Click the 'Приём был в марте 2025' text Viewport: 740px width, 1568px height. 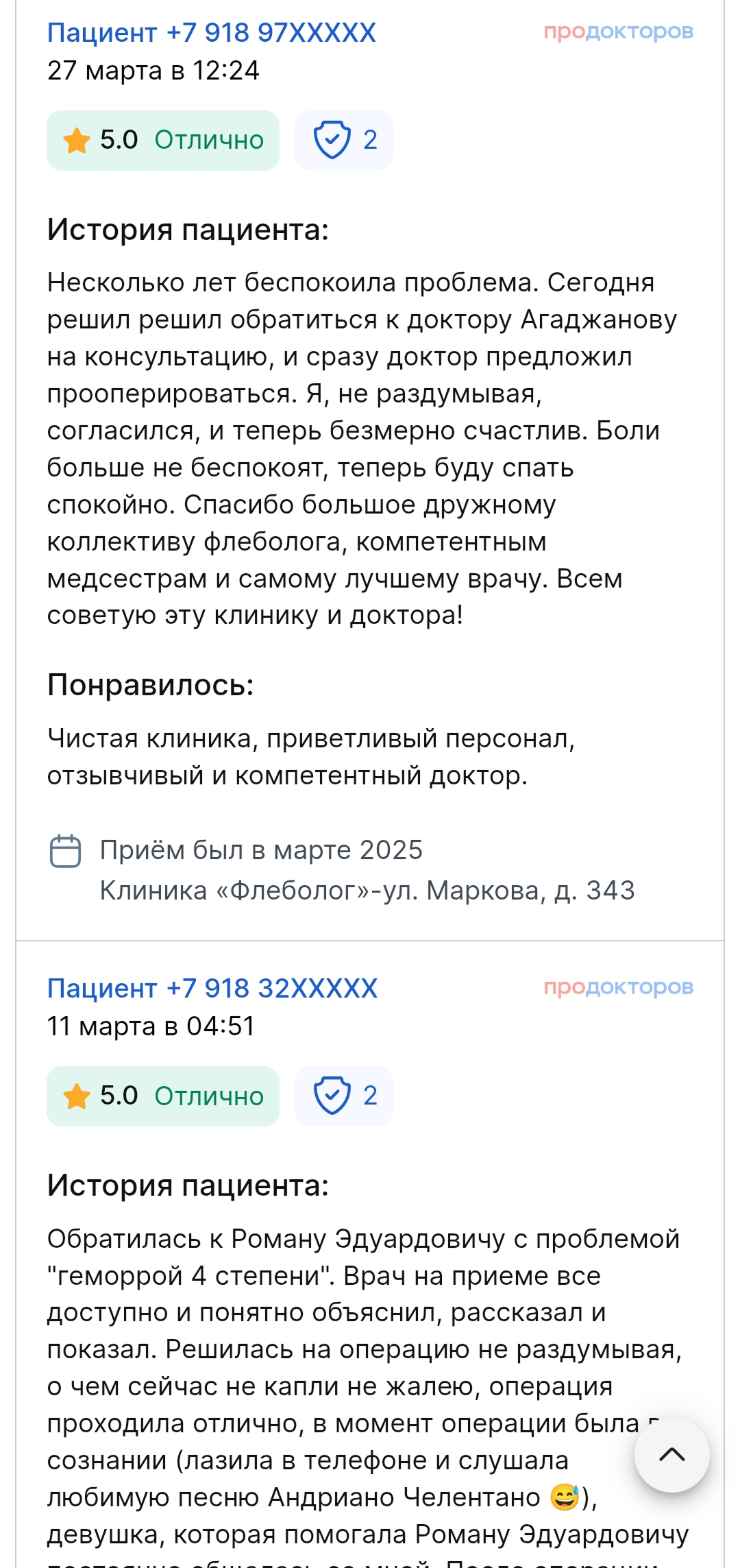tap(261, 850)
